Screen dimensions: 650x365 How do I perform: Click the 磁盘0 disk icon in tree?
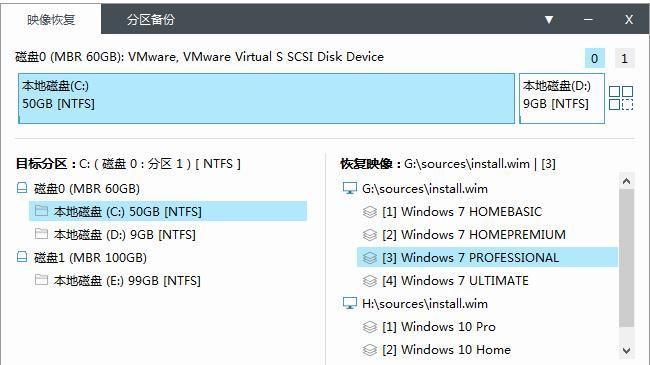tap(22, 188)
